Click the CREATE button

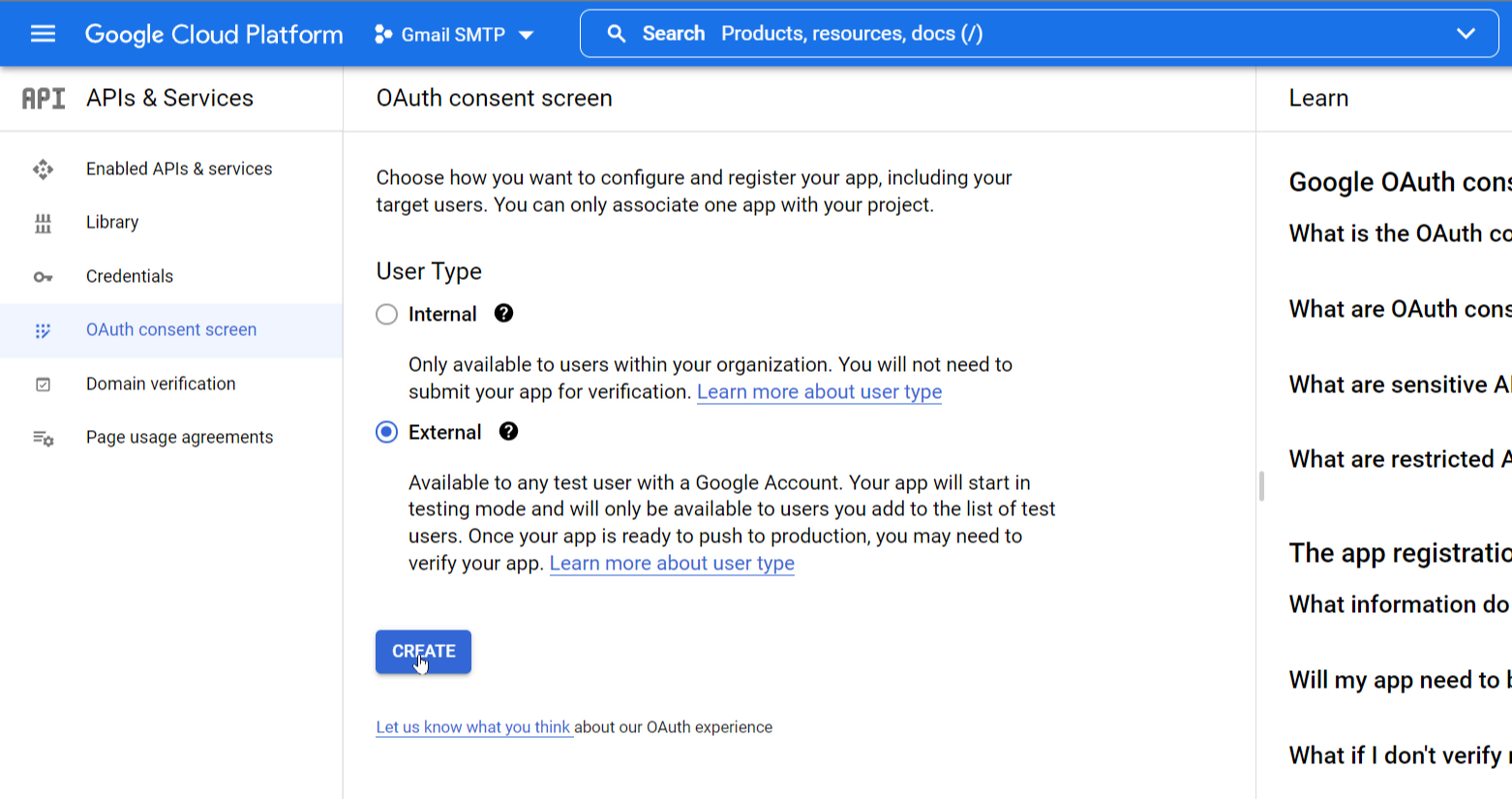[423, 651]
